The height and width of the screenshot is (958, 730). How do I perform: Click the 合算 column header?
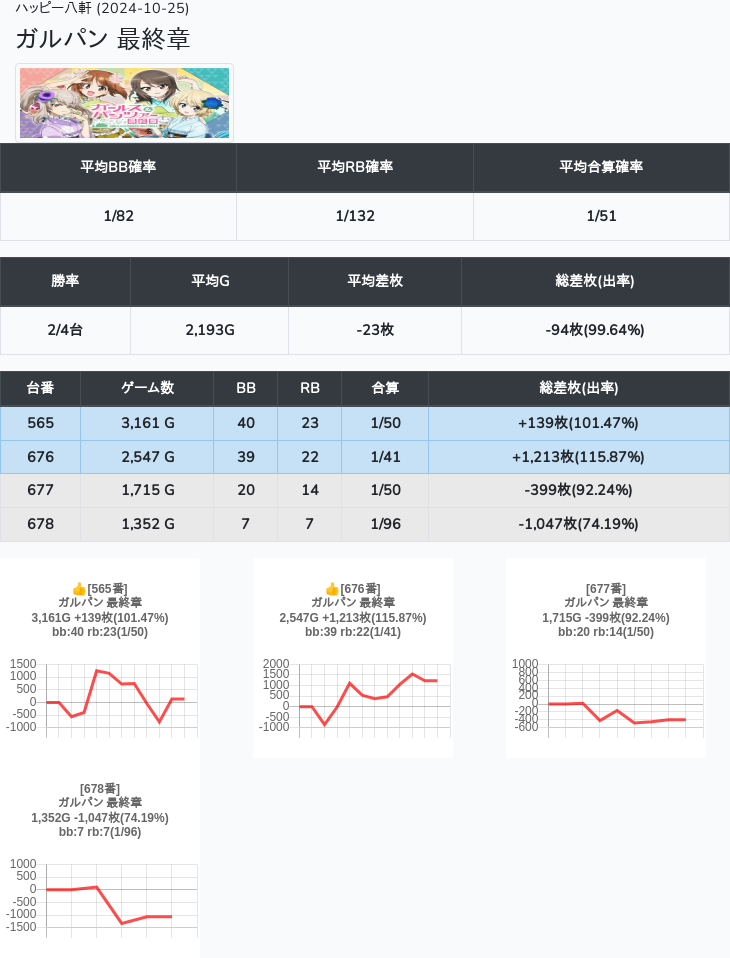click(385, 388)
